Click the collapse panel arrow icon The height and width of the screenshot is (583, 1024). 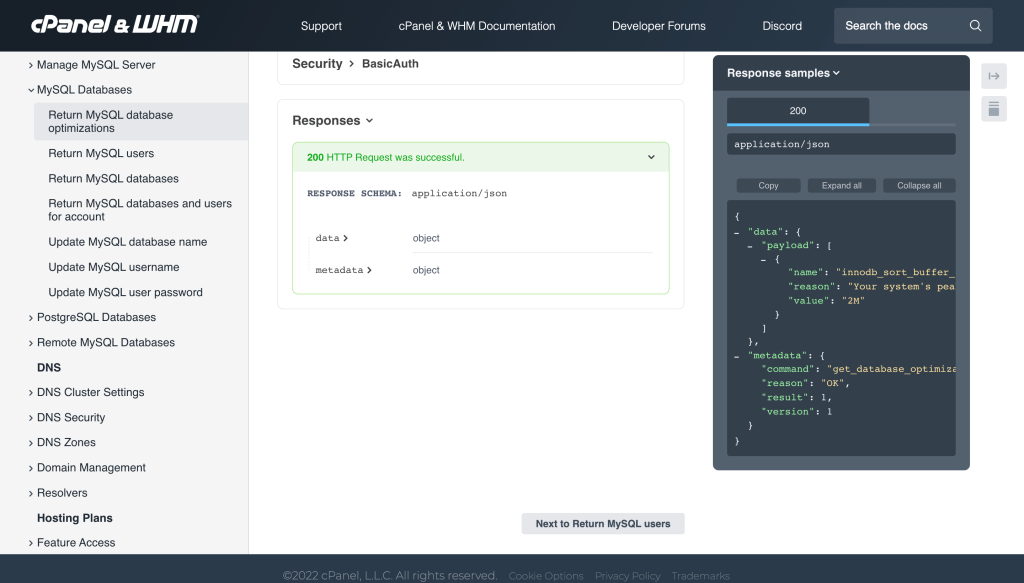click(994, 76)
